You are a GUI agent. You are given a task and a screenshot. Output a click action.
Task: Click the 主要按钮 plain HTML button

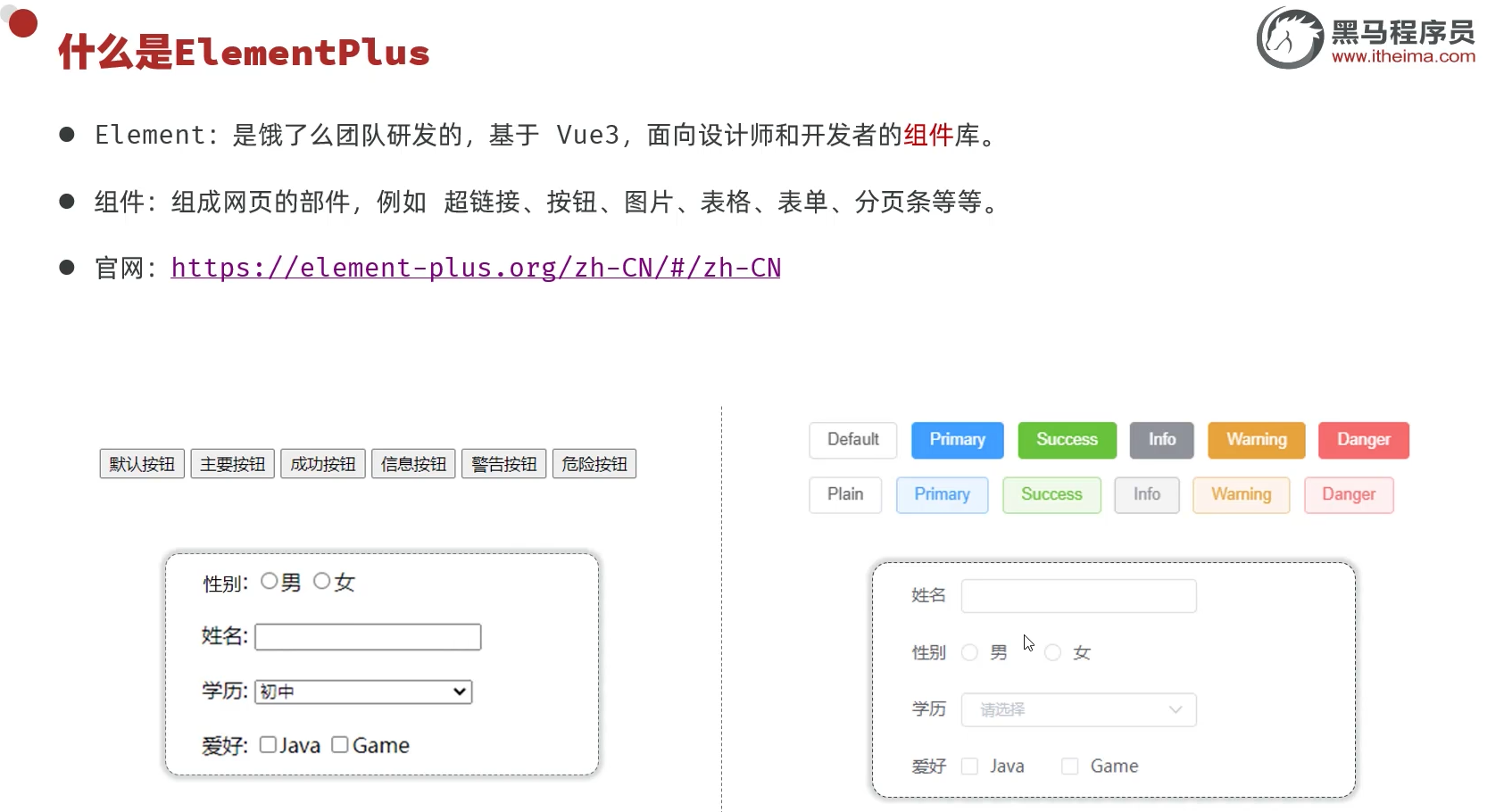coord(233,464)
